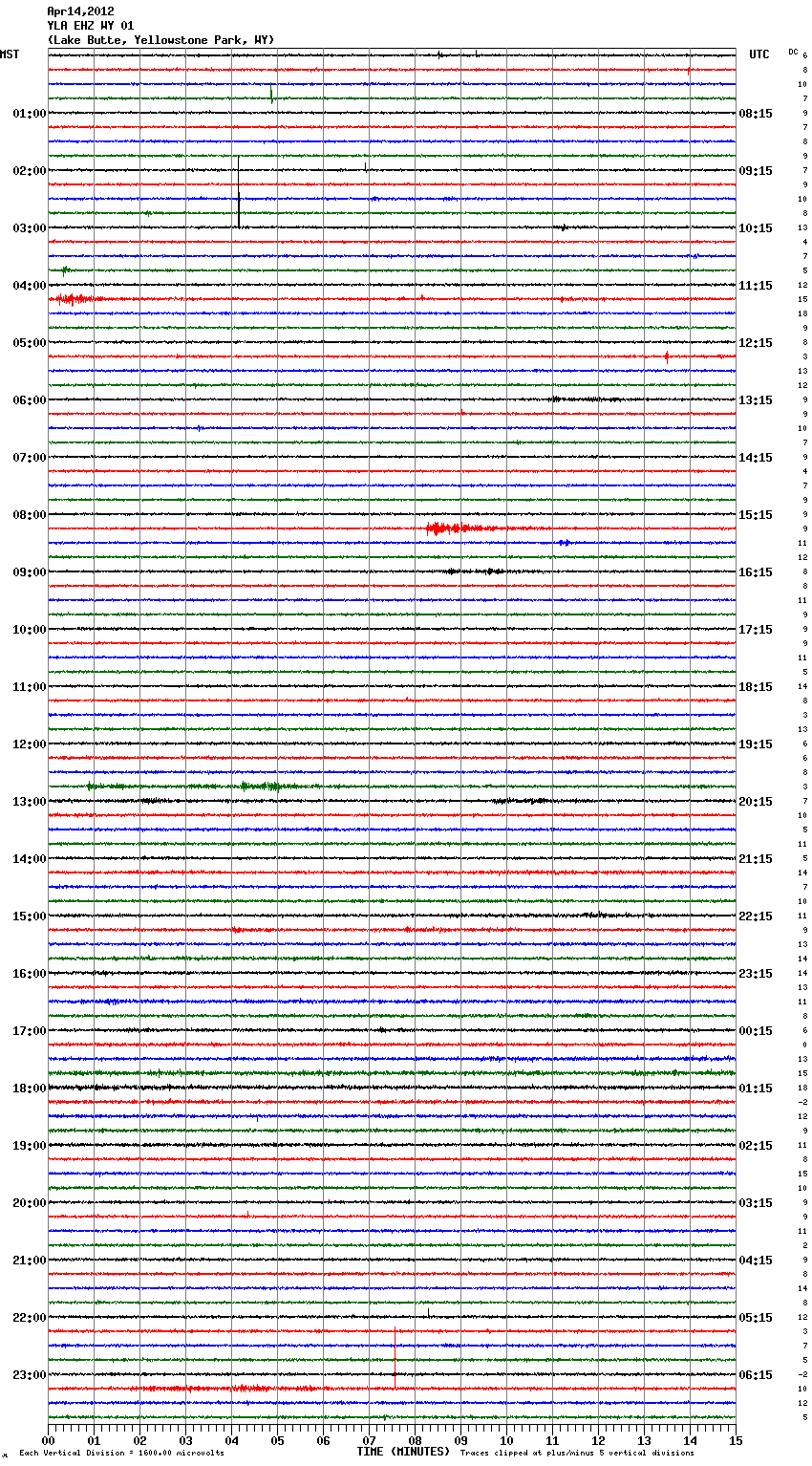Screen dimensions: 812x1466
Task: Select the "09:00" MST hour label
Action: (30, 572)
